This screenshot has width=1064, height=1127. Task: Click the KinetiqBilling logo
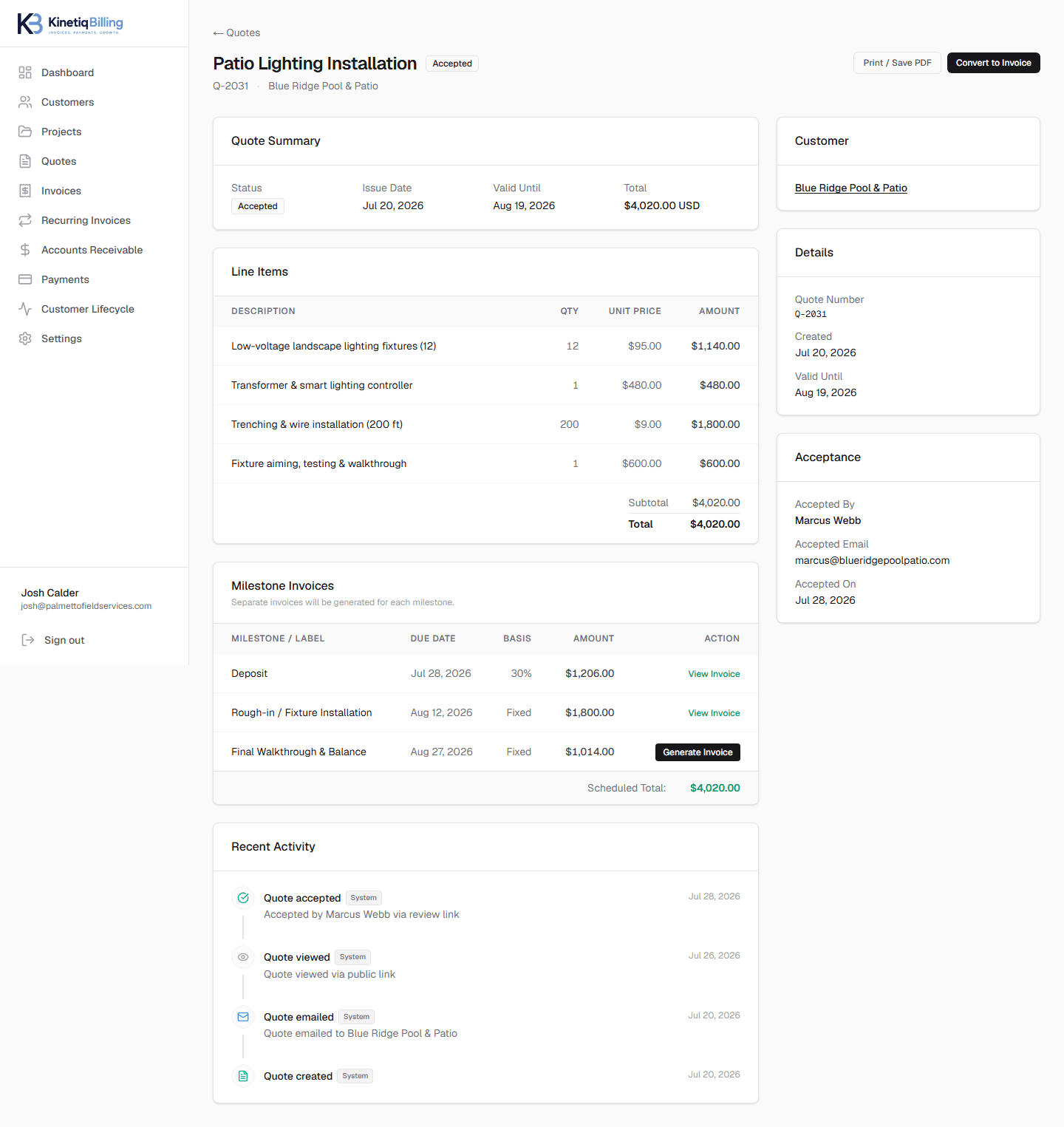(70, 24)
